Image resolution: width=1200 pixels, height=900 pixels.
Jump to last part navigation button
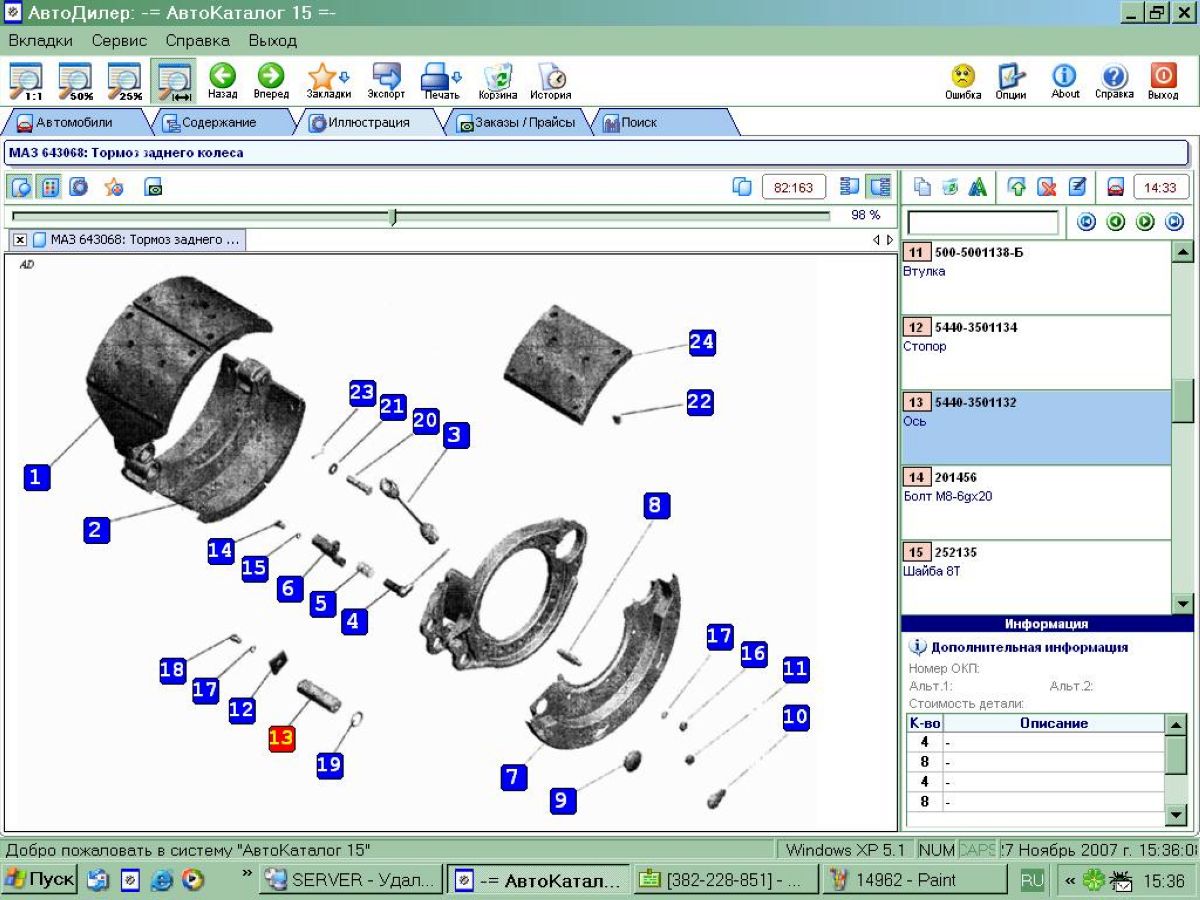click(x=1175, y=222)
